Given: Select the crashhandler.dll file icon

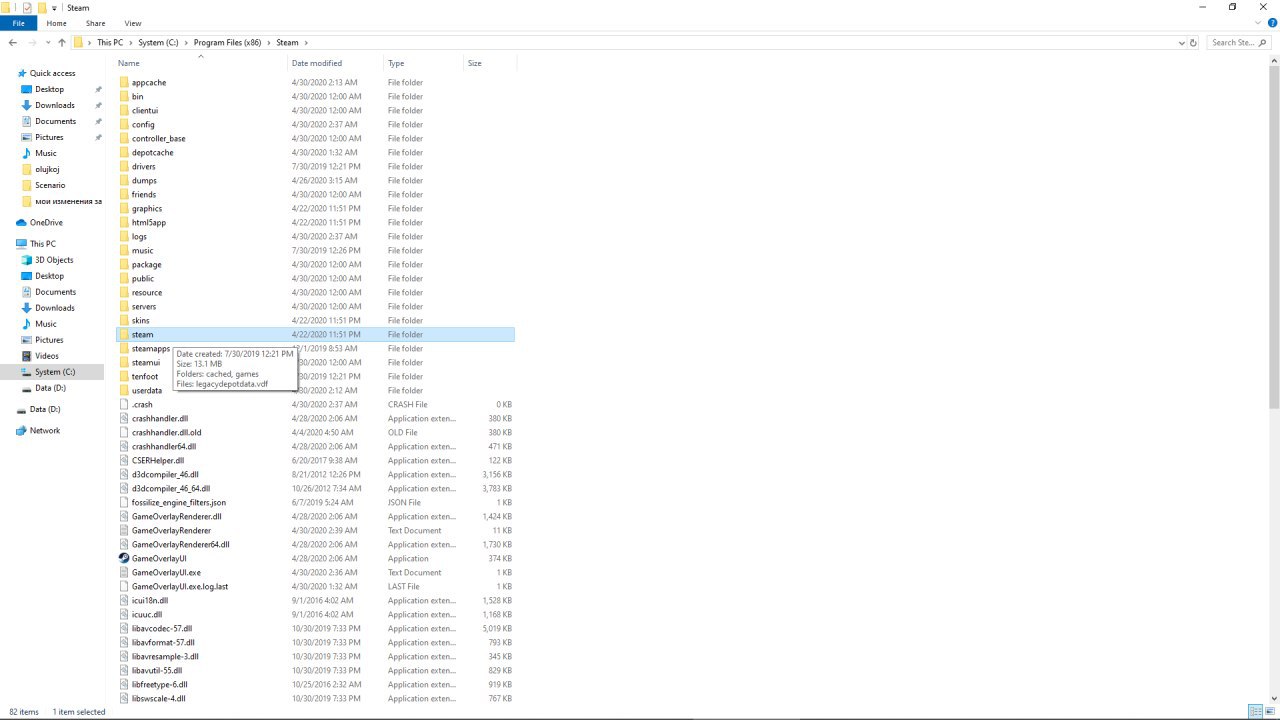Looking at the screenshot, I should pos(124,419).
